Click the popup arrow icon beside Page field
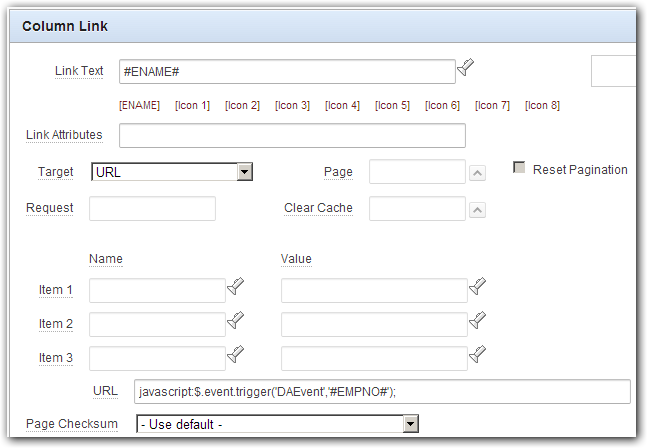This screenshot has height=448, width=647. click(477, 173)
